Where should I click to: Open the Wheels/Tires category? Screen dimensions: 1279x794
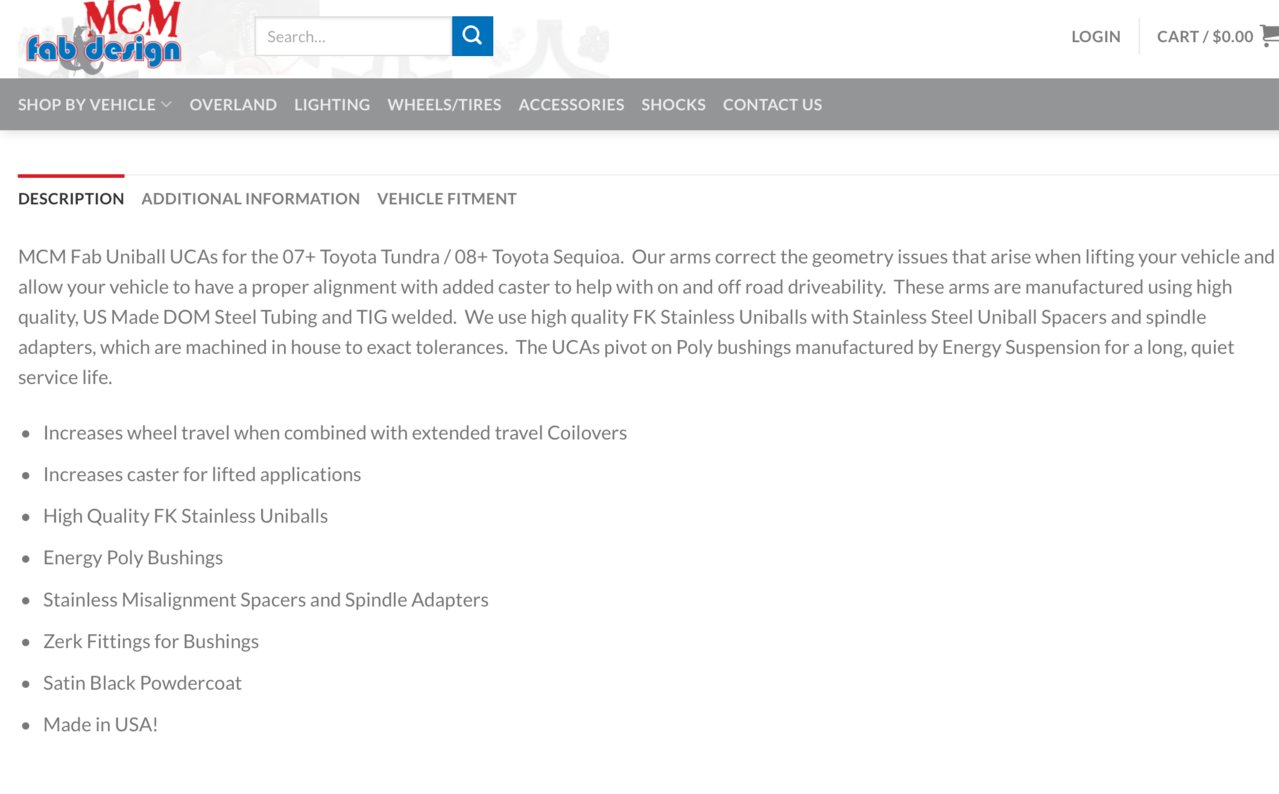click(444, 104)
